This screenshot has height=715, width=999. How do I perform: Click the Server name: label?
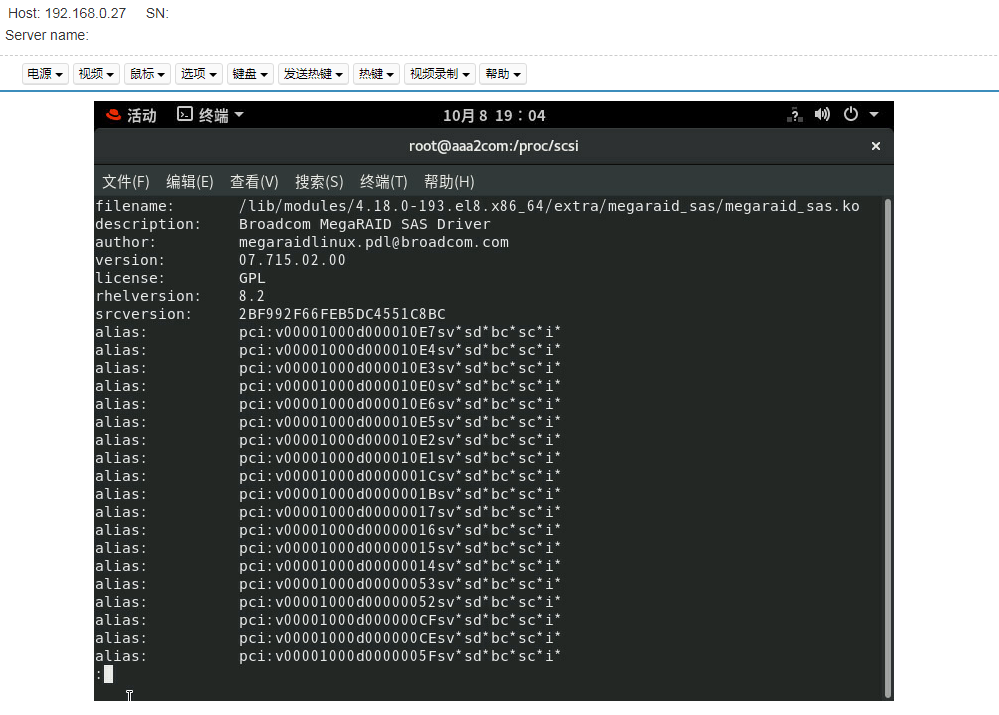pyautogui.click(x=47, y=36)
